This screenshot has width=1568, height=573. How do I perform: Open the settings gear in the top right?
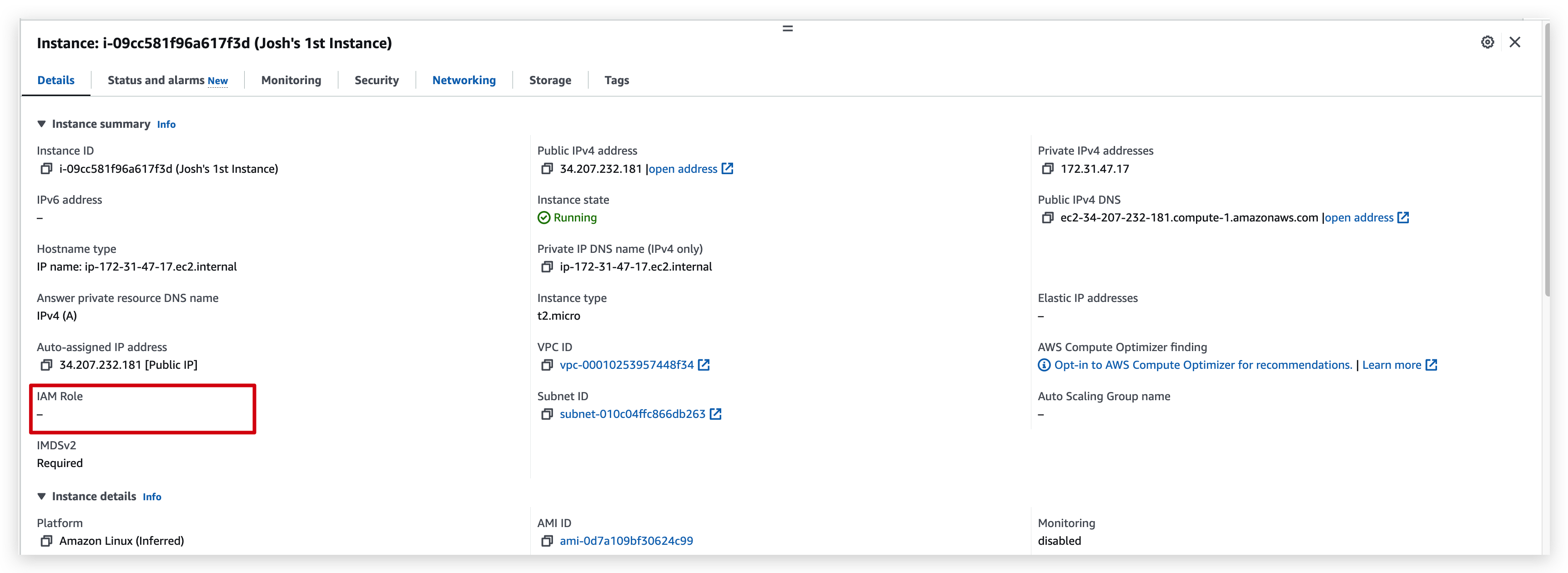(1488, 42)
